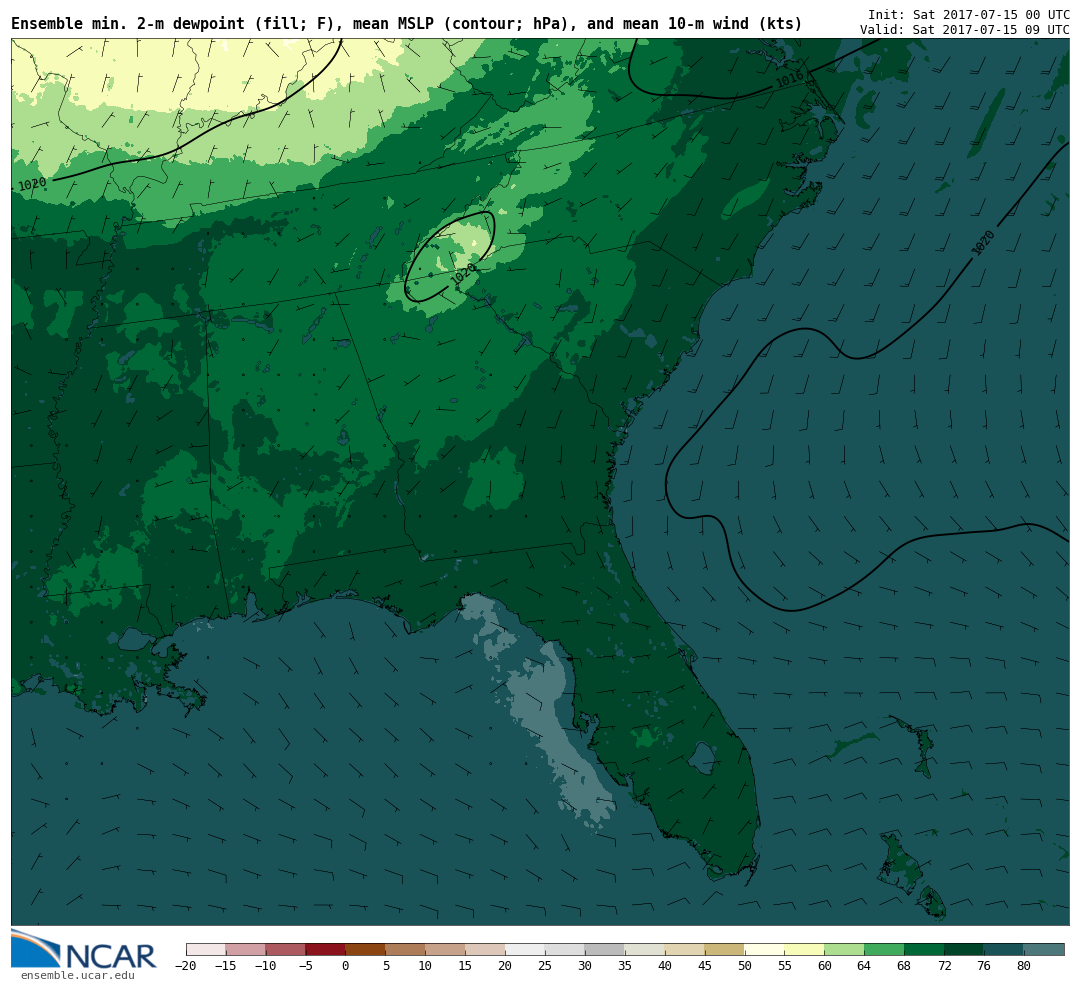The image size is (1080, 988).
Task: Click the 1016 contour label
Action: [789, 80]
